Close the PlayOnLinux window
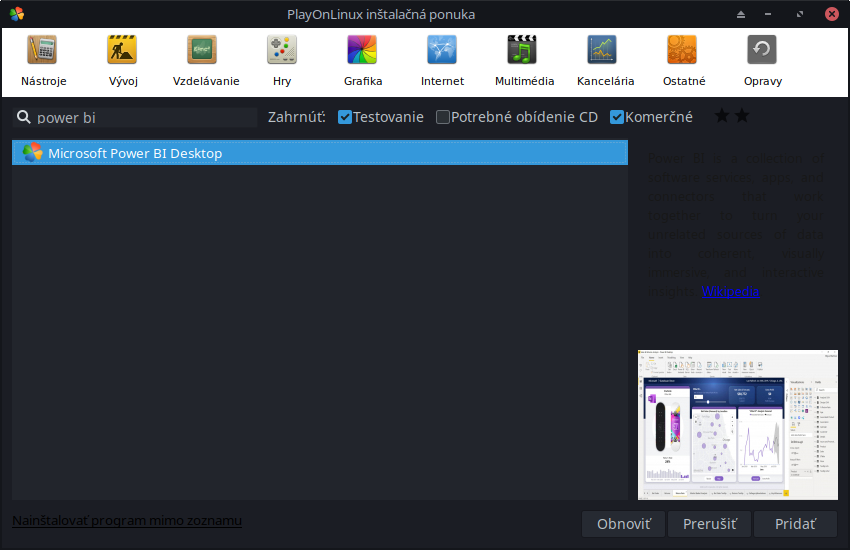 click(x=832, y=14)
